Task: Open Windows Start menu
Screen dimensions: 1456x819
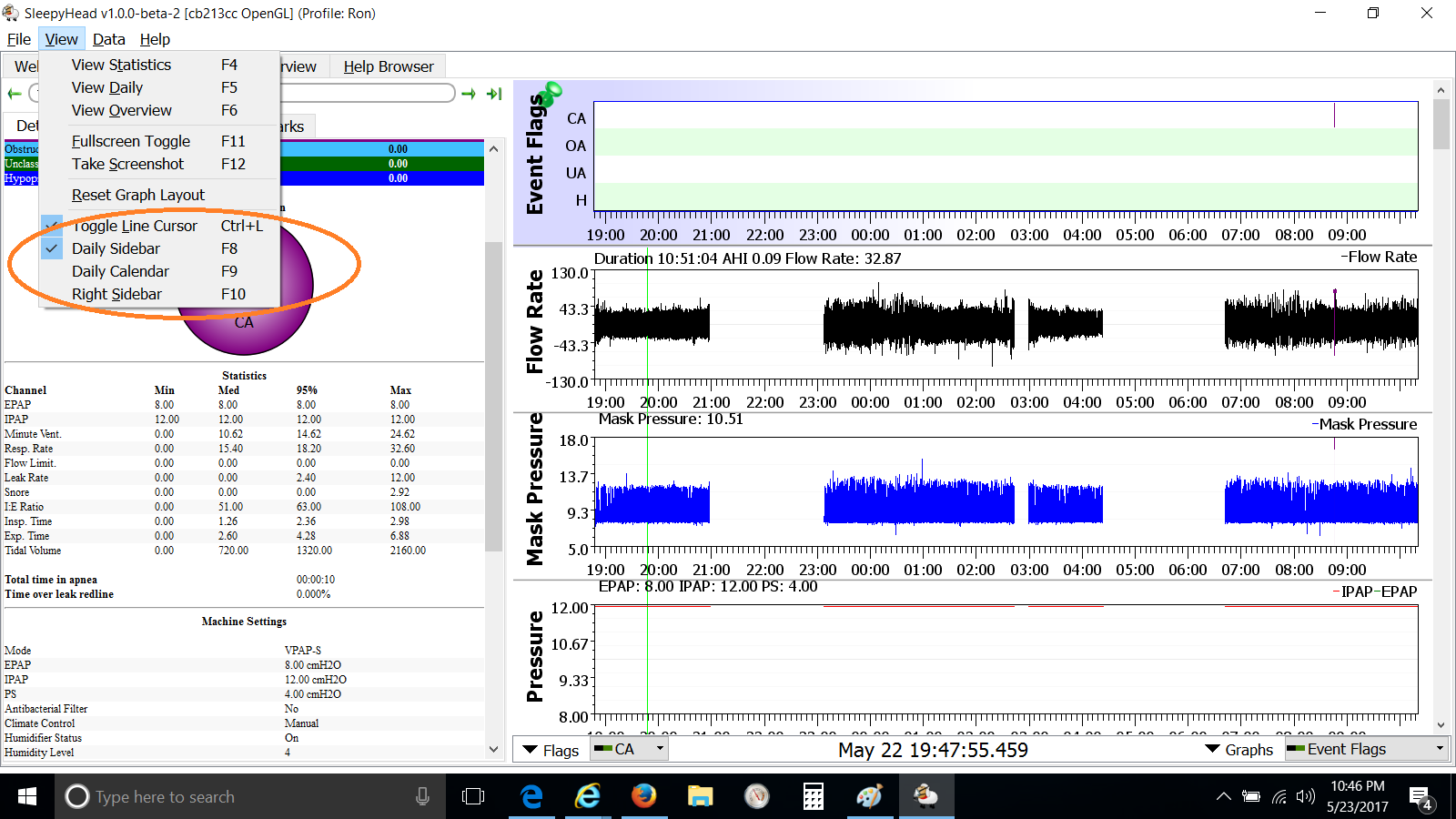Action: tap(27, 796)
